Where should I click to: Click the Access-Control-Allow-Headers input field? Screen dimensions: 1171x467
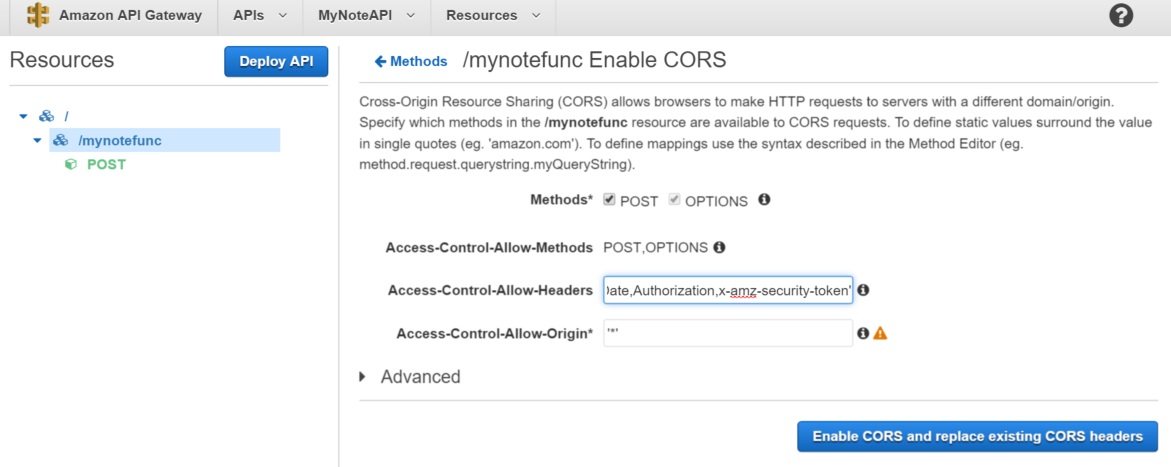728,290
